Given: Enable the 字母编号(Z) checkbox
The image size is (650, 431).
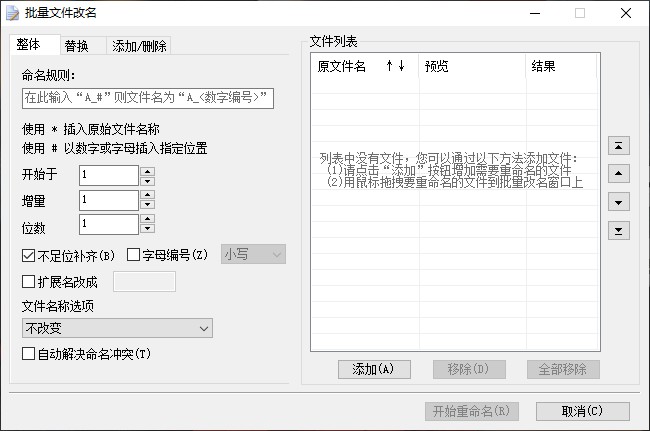Looking at the screenshot, I should (133, 254).
